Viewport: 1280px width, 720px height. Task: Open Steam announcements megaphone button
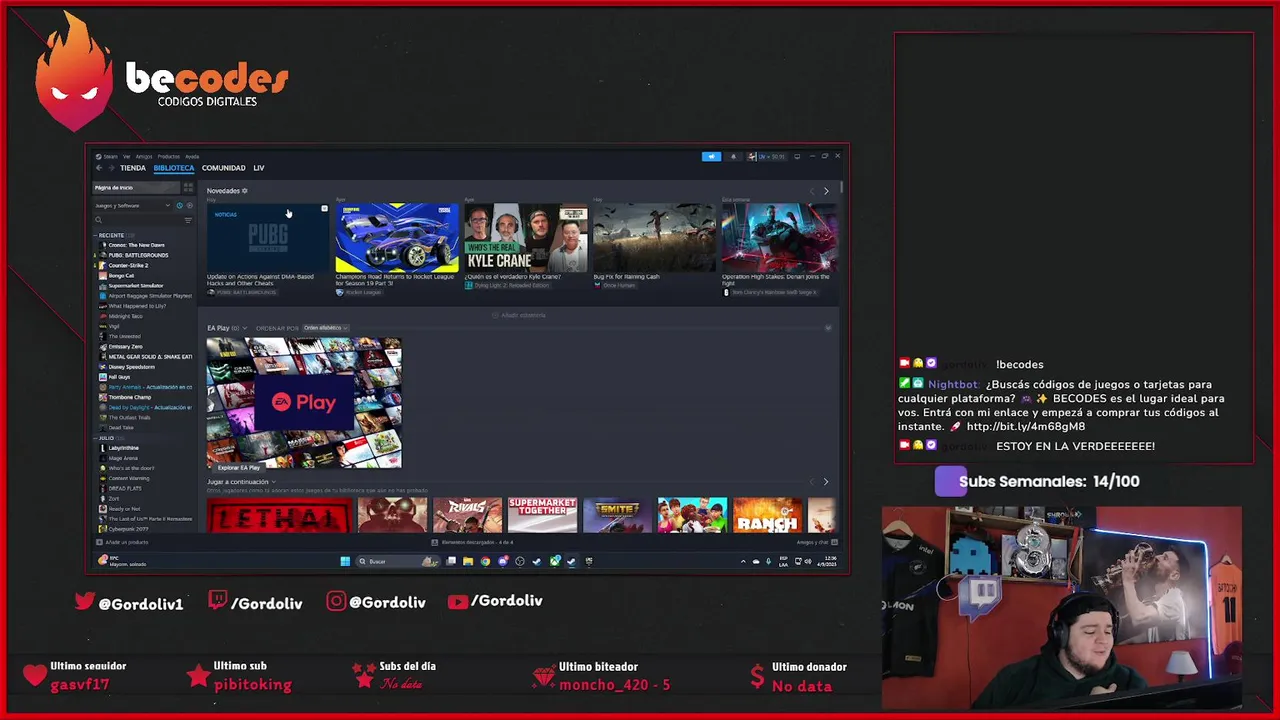pos(711,157)
